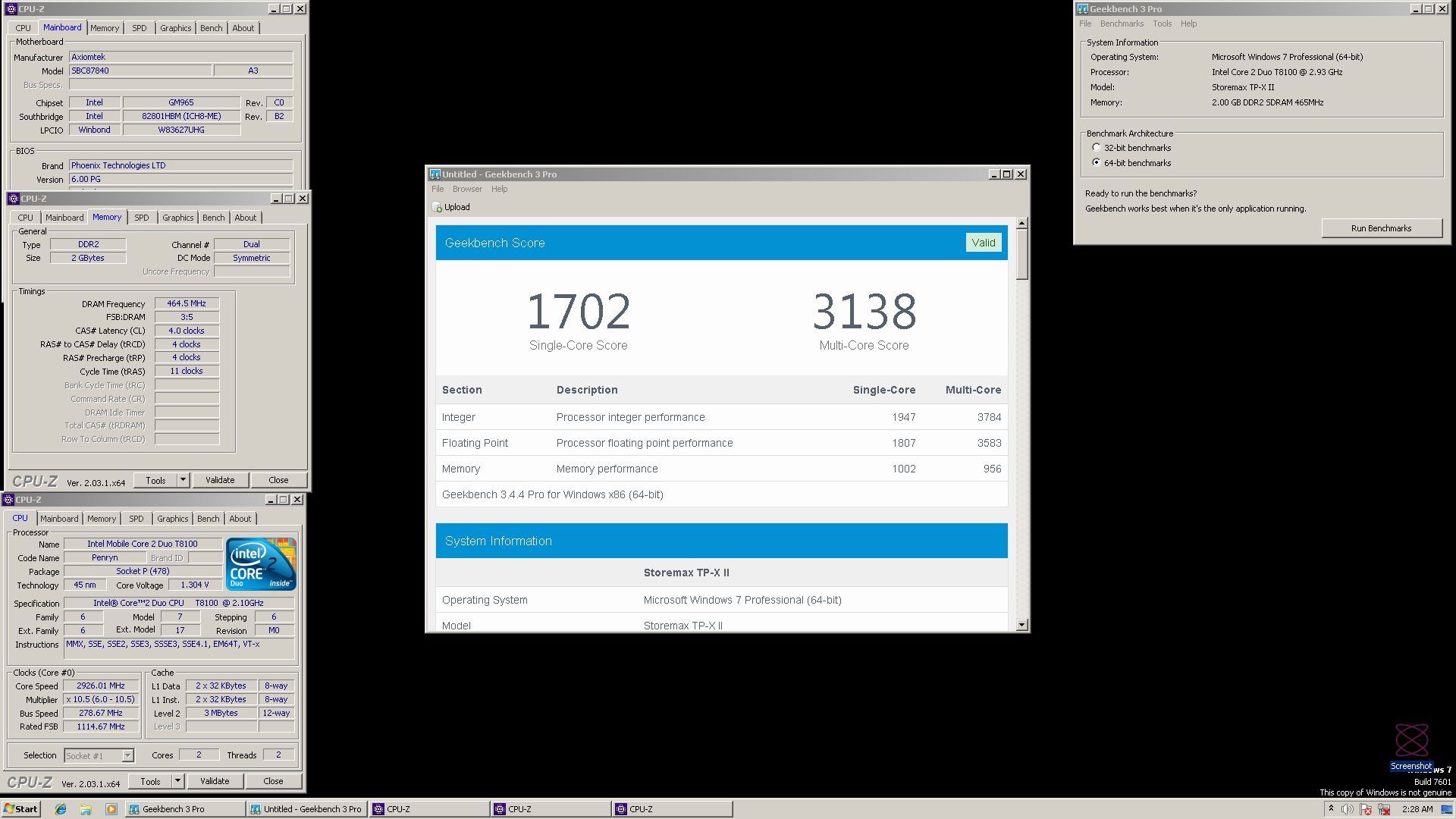The height and width of the screenshot is (819, 1456).
Task: Click the 1702 single-core score
Action: click(x=579, y=311)
